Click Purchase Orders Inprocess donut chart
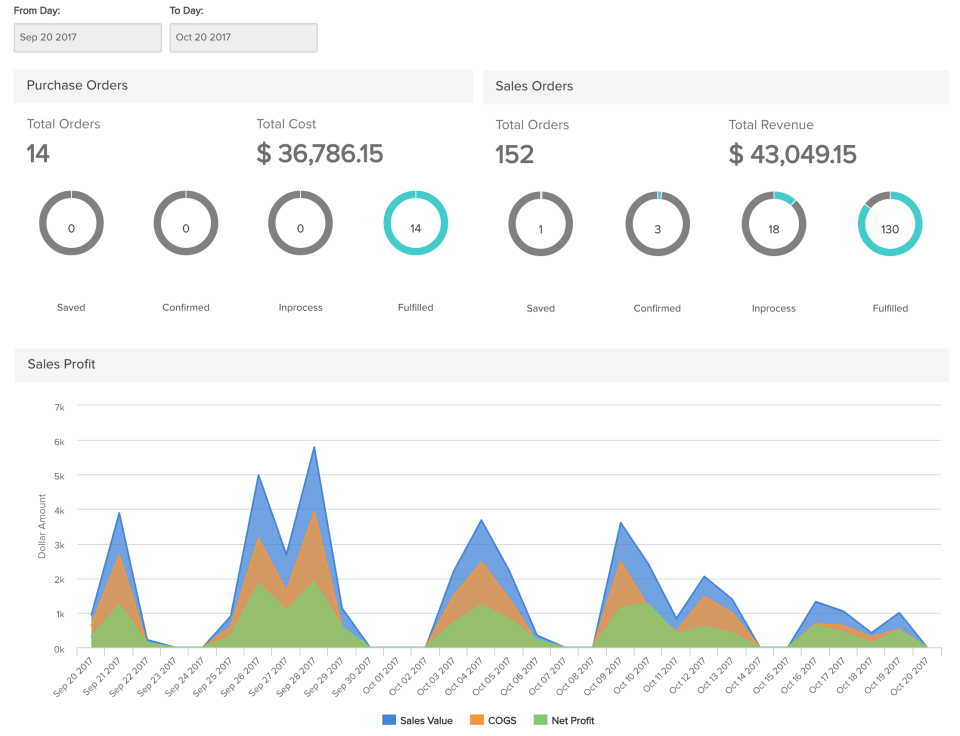 (x=300, y=223)
